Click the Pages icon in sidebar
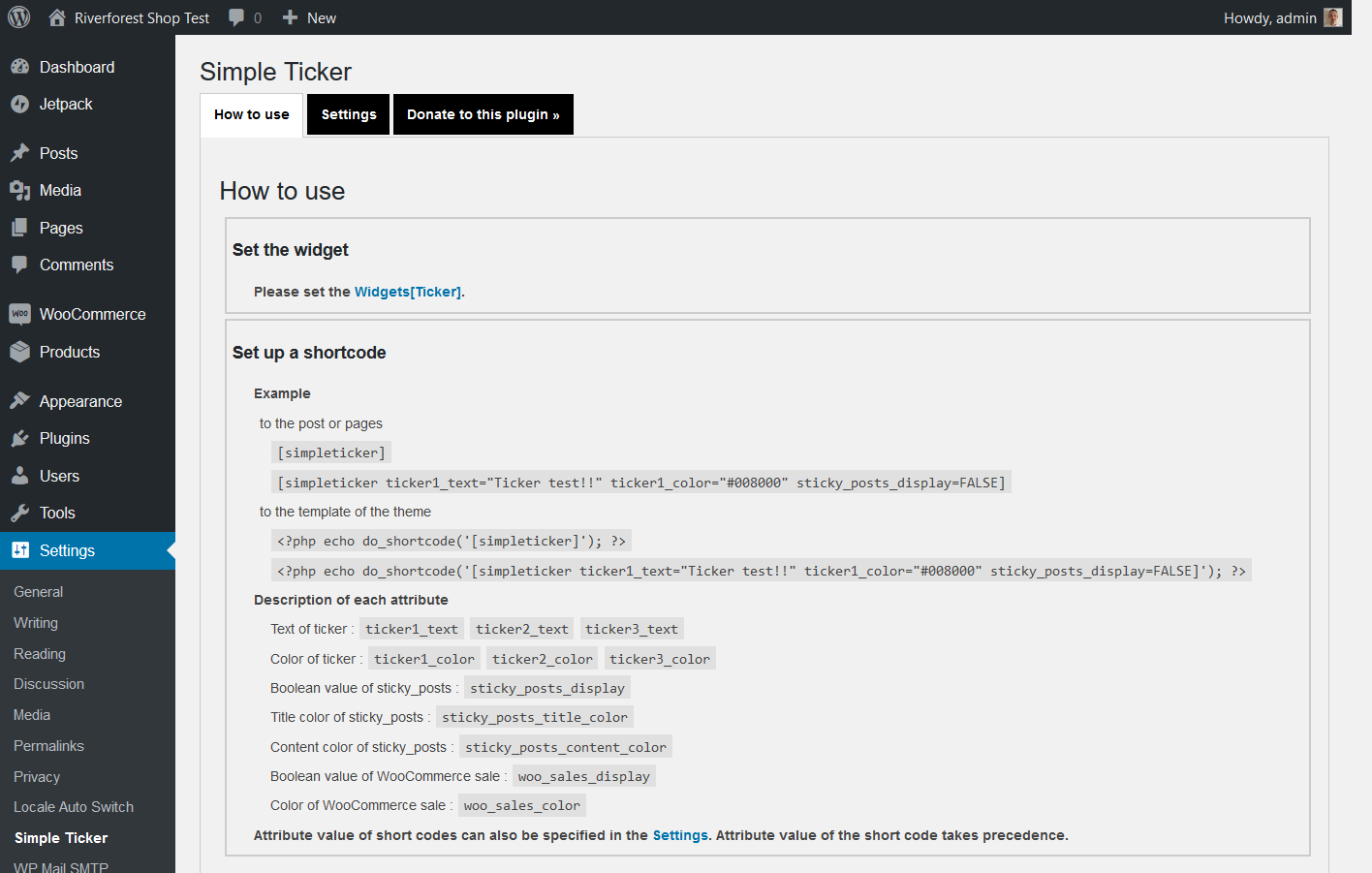Viewport: 1372px width, 873px height. (x=19, y=228)
